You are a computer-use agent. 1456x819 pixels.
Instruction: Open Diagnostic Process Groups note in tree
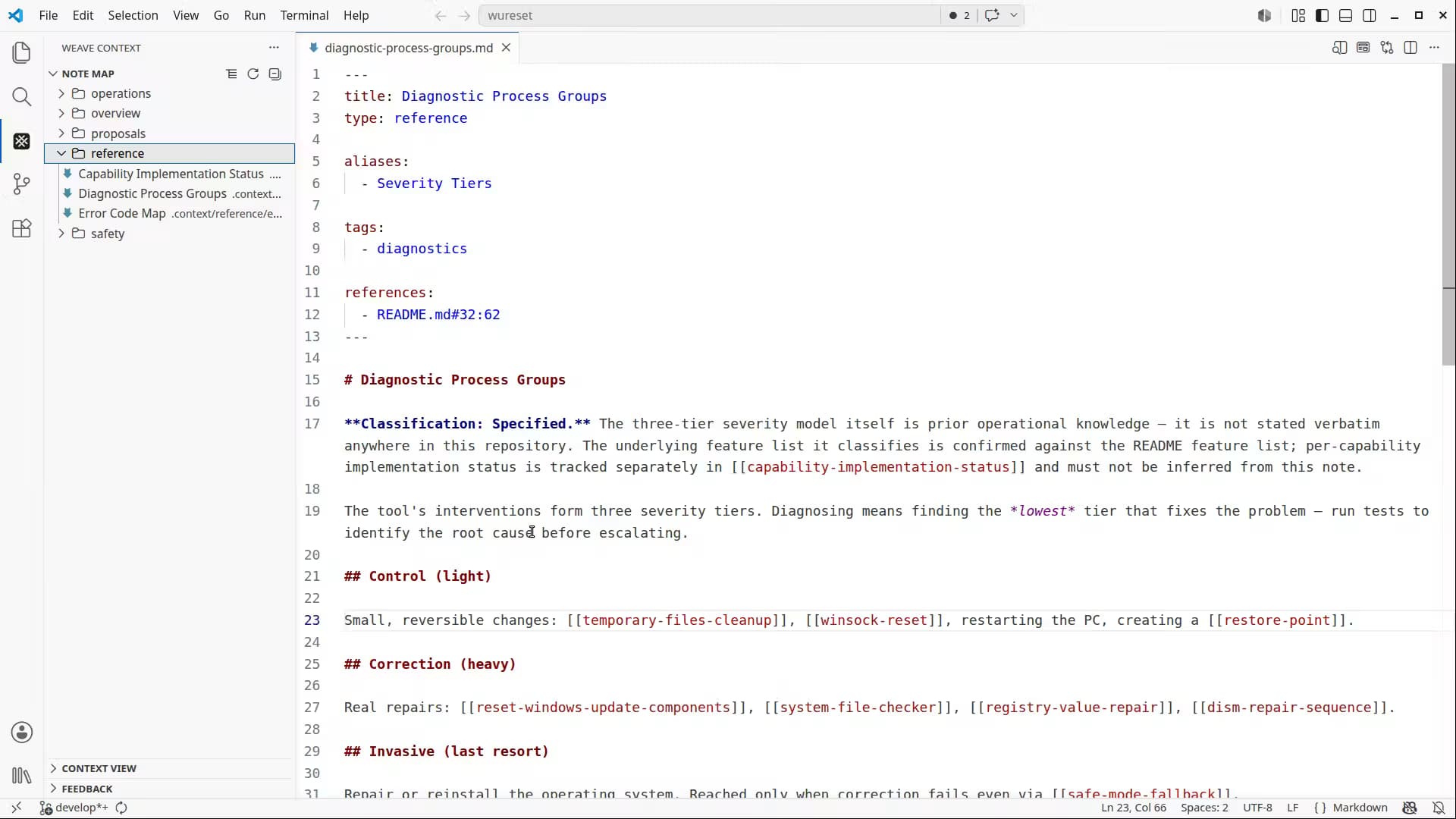[x=171, y=193]
